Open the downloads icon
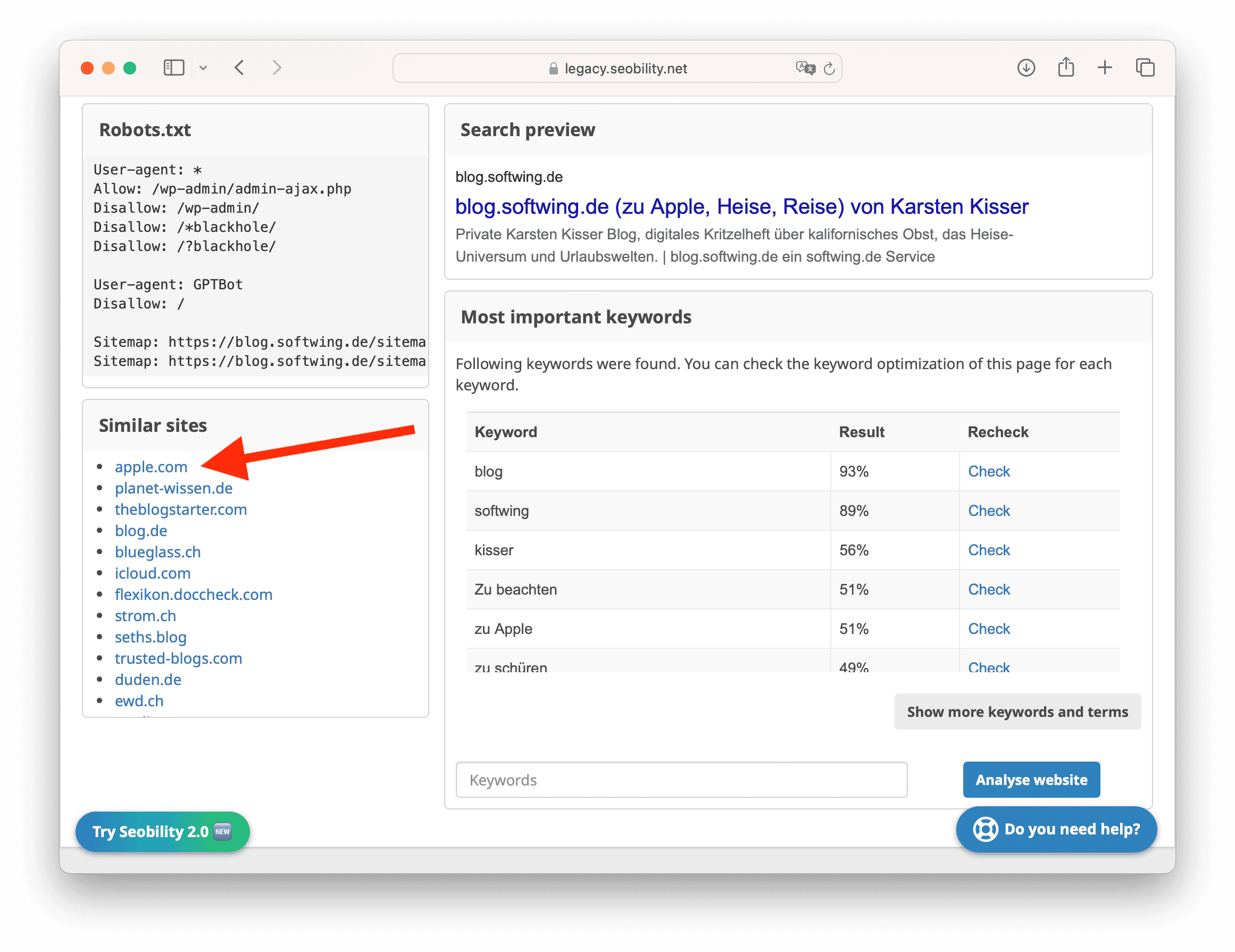Image resolution: width=1235 pixels, height=952 pixels. pos(1026,68)
